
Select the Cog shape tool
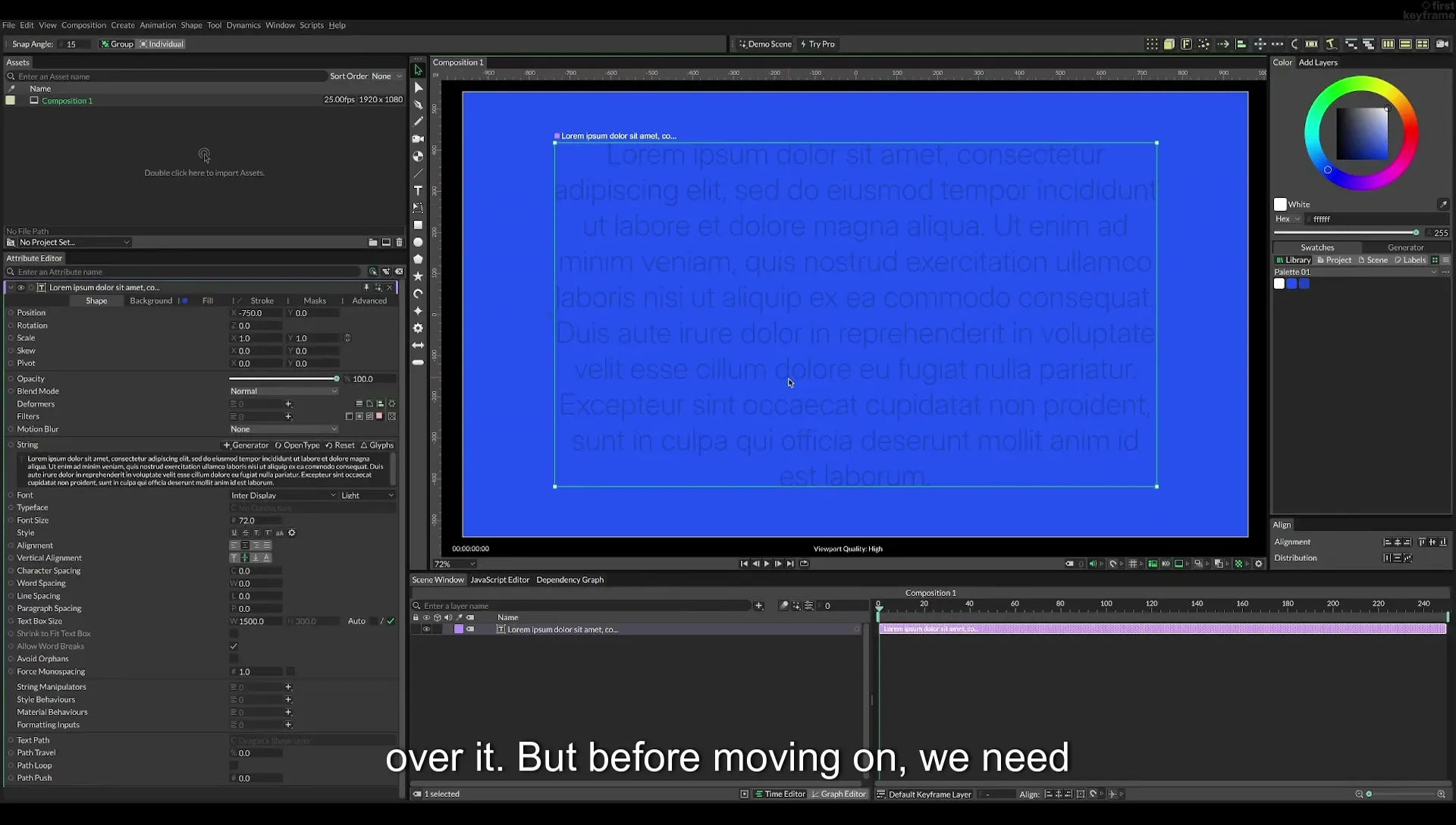pyautogui.click(x=418, y=328)
